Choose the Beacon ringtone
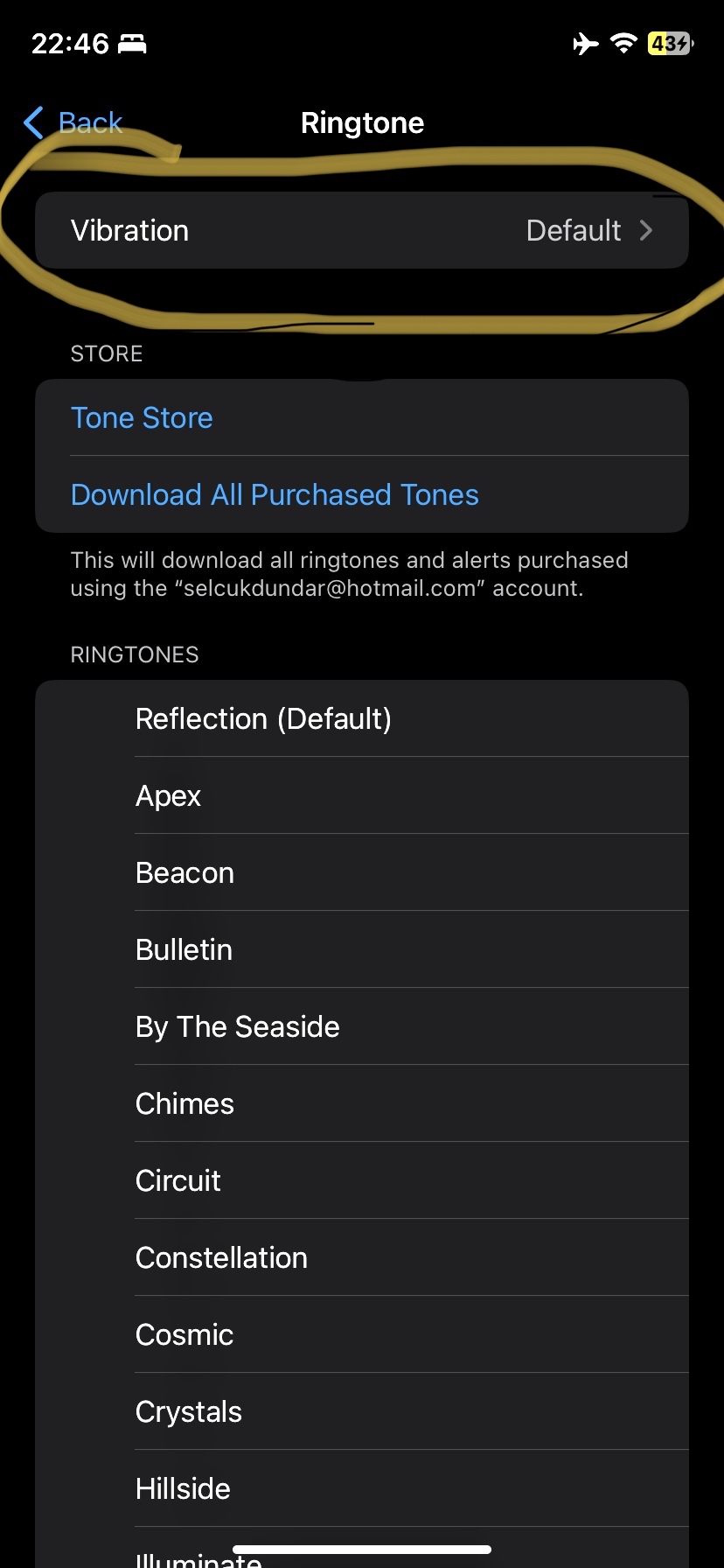Screen dimensions: 724x1568 coord(362,872)
